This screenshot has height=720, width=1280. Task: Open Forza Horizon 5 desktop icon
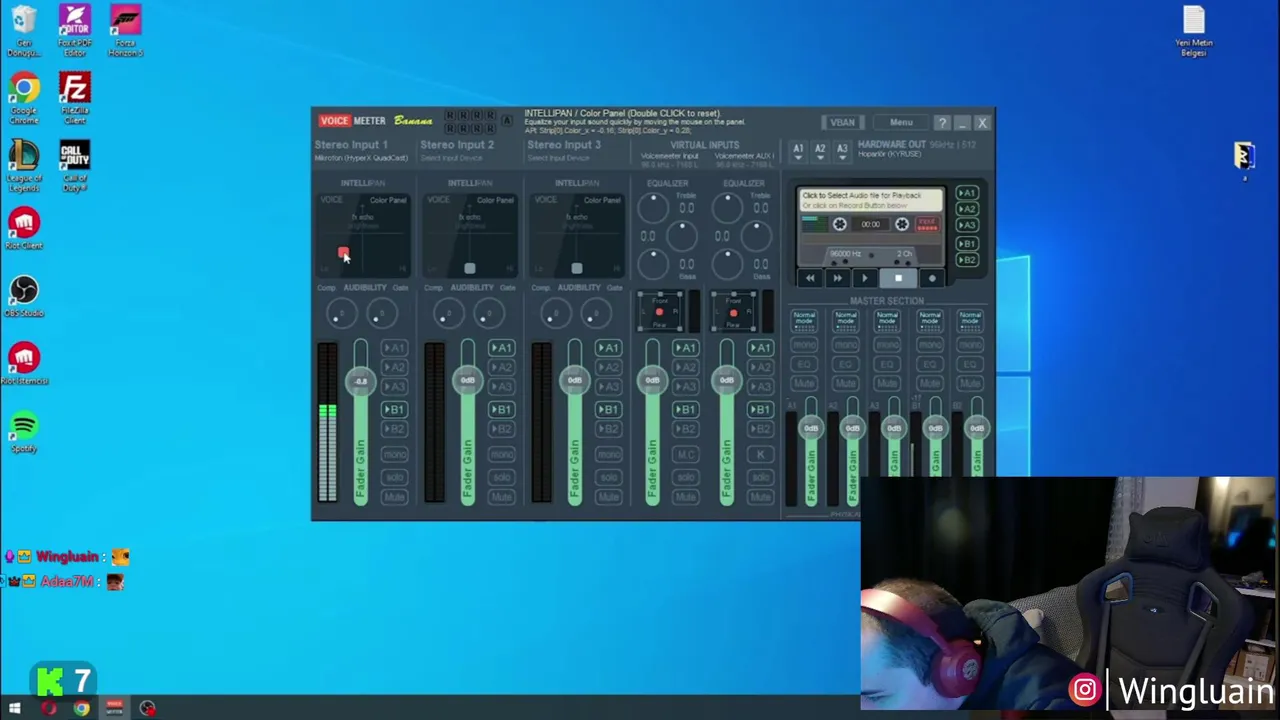[x=125, y=31]
